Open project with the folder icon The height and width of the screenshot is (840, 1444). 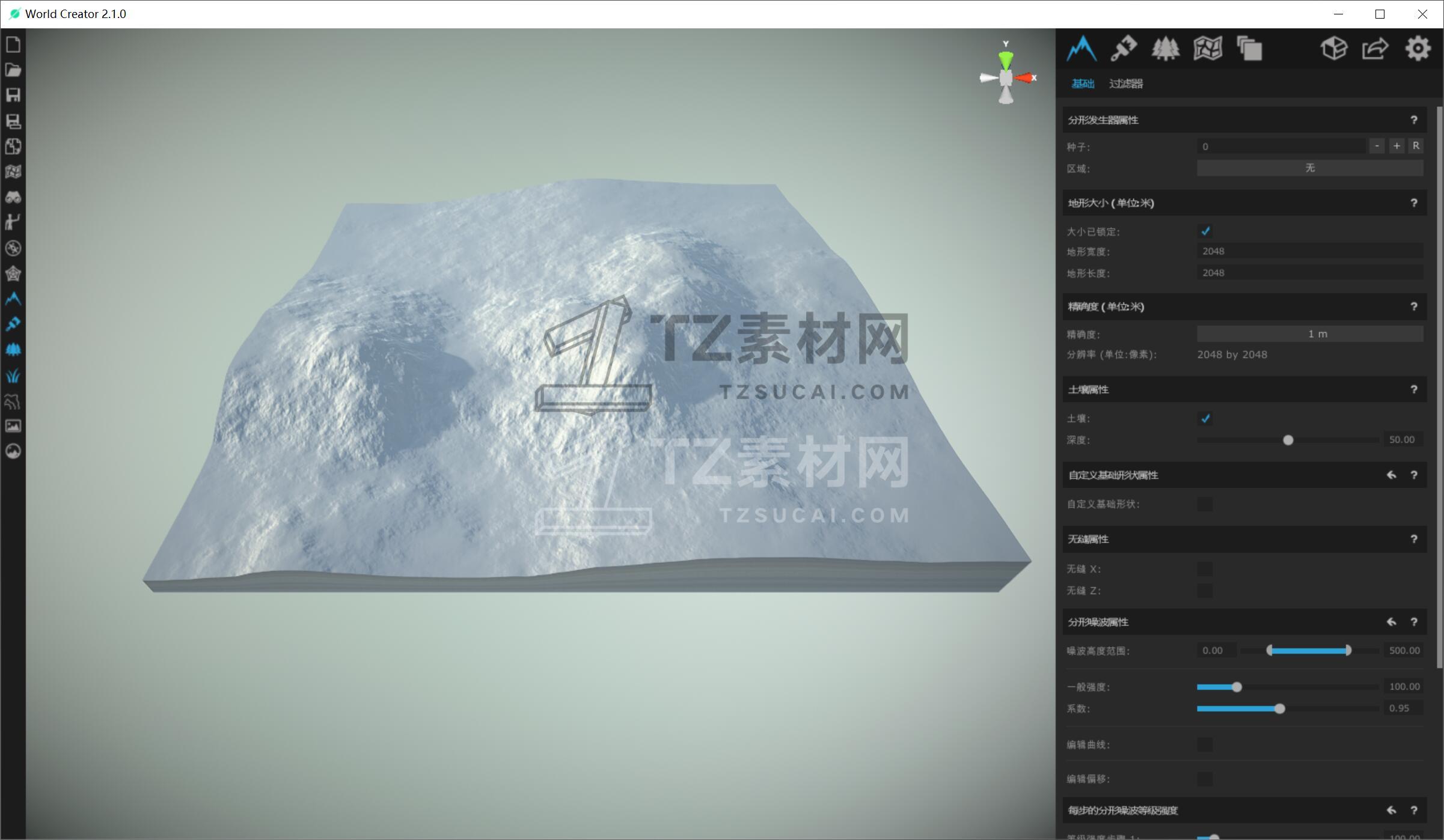(13, 70)
